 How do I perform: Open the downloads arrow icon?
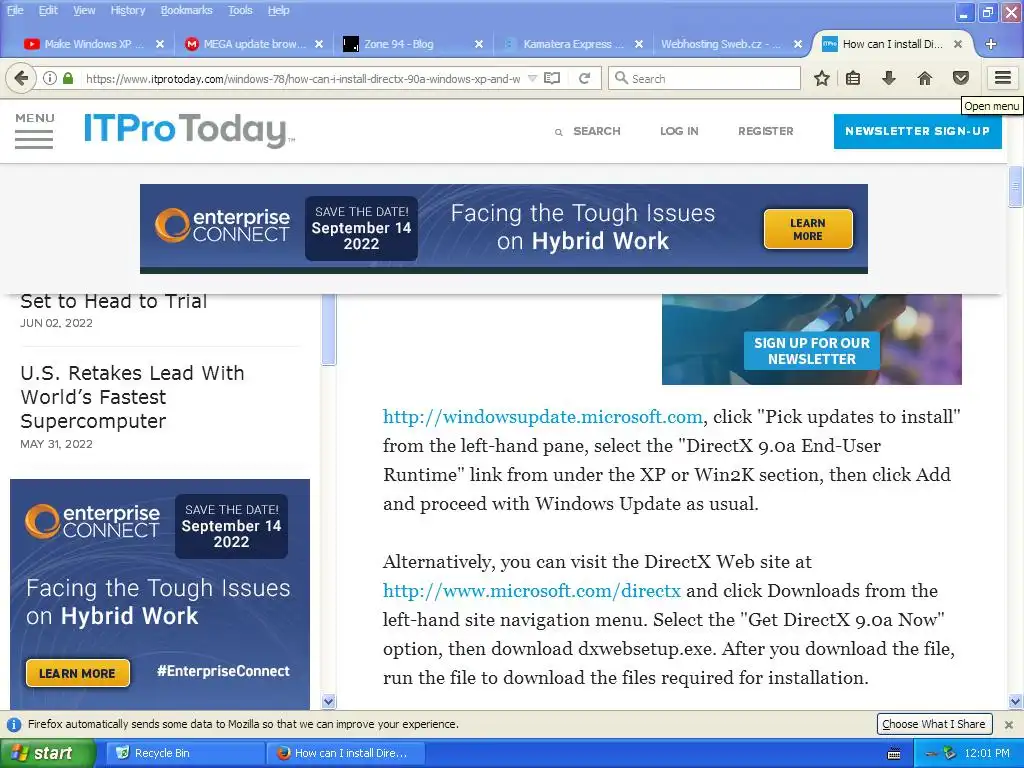click(x=889, y=78)
